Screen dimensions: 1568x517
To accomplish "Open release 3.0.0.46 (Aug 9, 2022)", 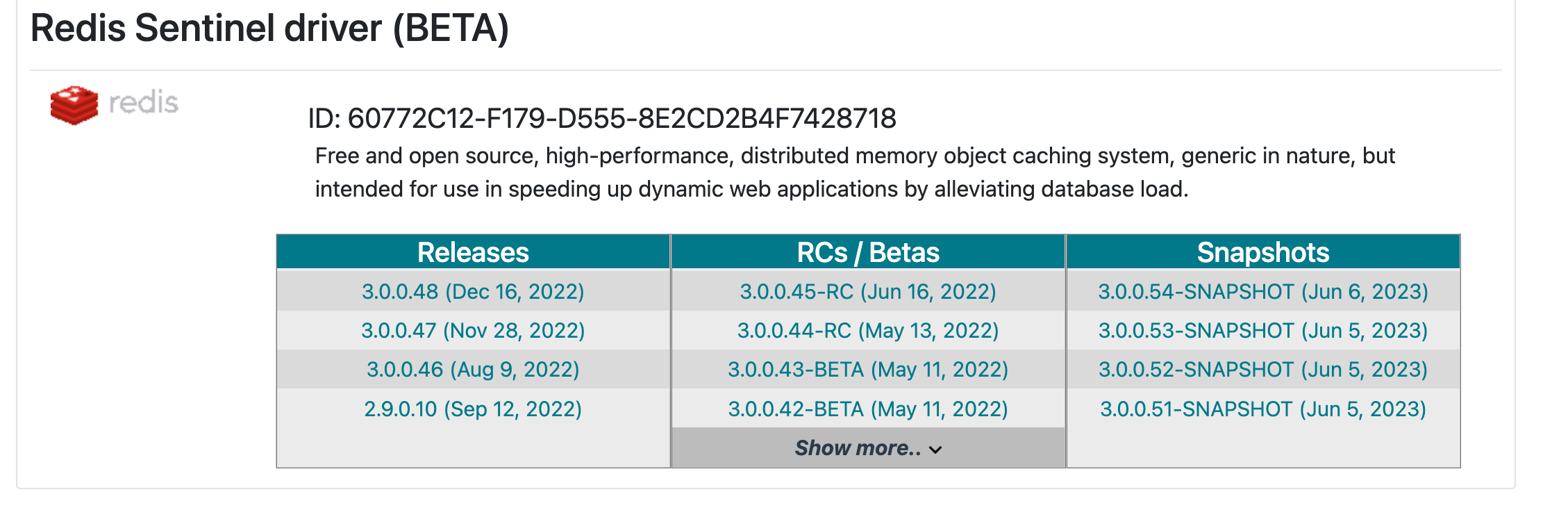I will coord(473,369).
